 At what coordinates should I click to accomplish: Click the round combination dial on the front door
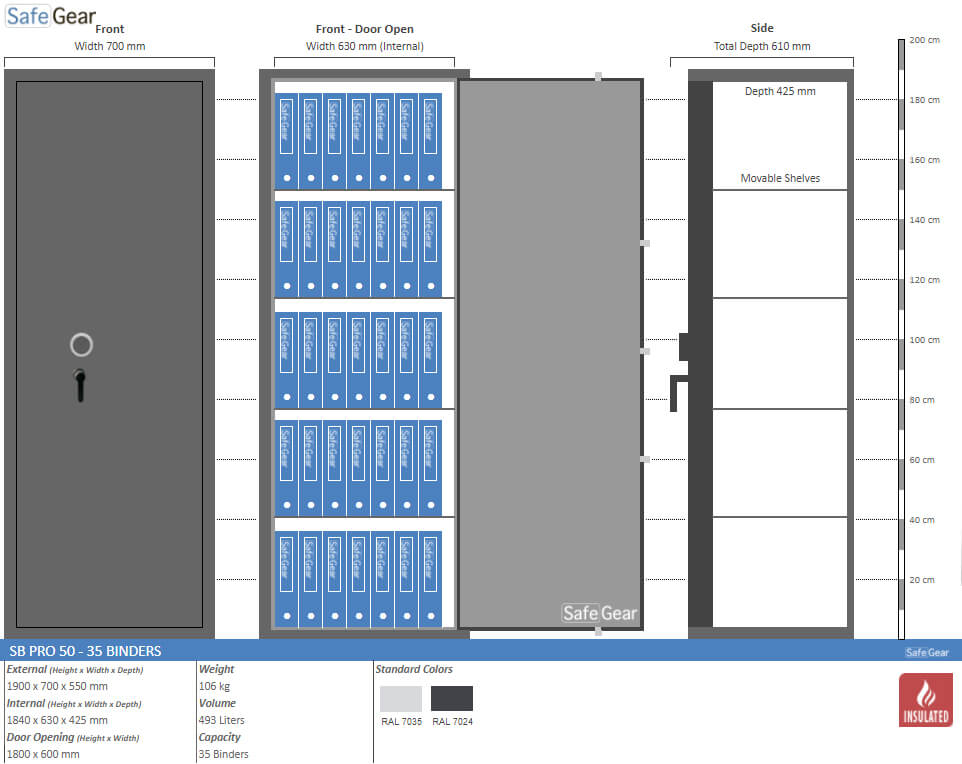(x=81, y=345)
